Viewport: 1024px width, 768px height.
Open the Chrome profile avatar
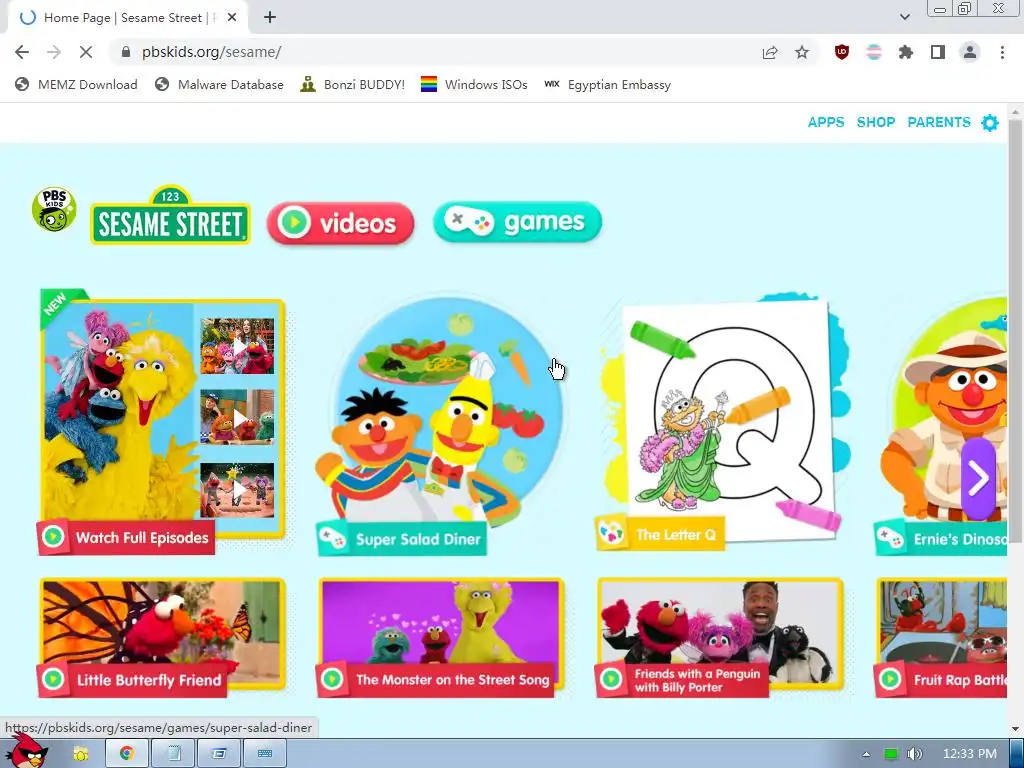pyautogui.click(x=970, y=52)
